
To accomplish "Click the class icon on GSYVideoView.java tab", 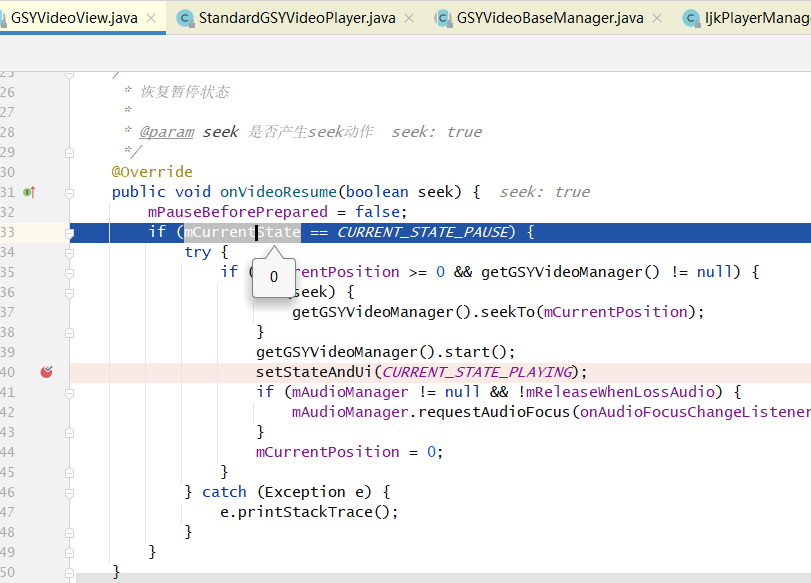I will (x=12, y=17).
